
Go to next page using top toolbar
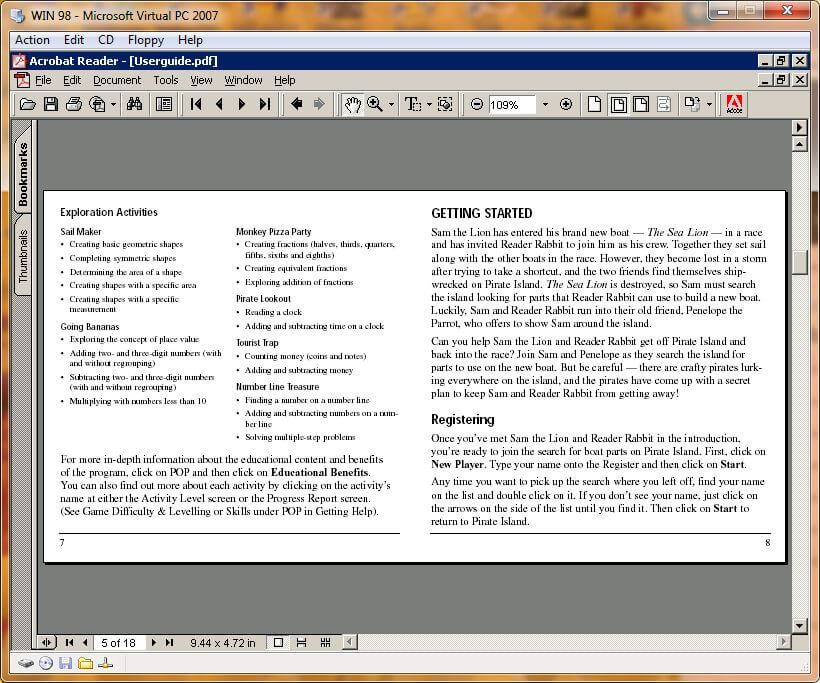(x=242, y=104)
